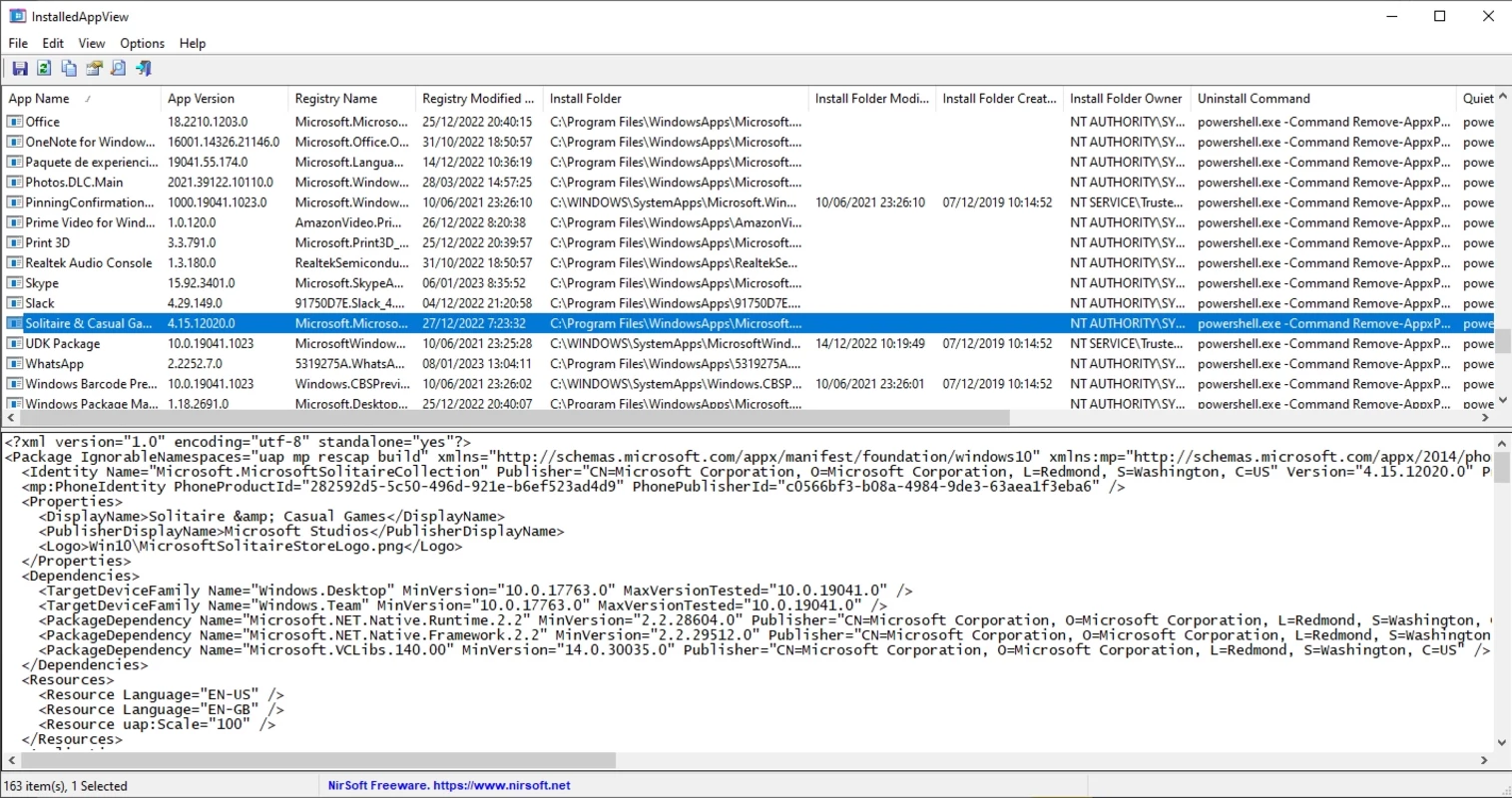
Task: Click the green Refresh toolbar icon
Action: (x=44, y=68)
